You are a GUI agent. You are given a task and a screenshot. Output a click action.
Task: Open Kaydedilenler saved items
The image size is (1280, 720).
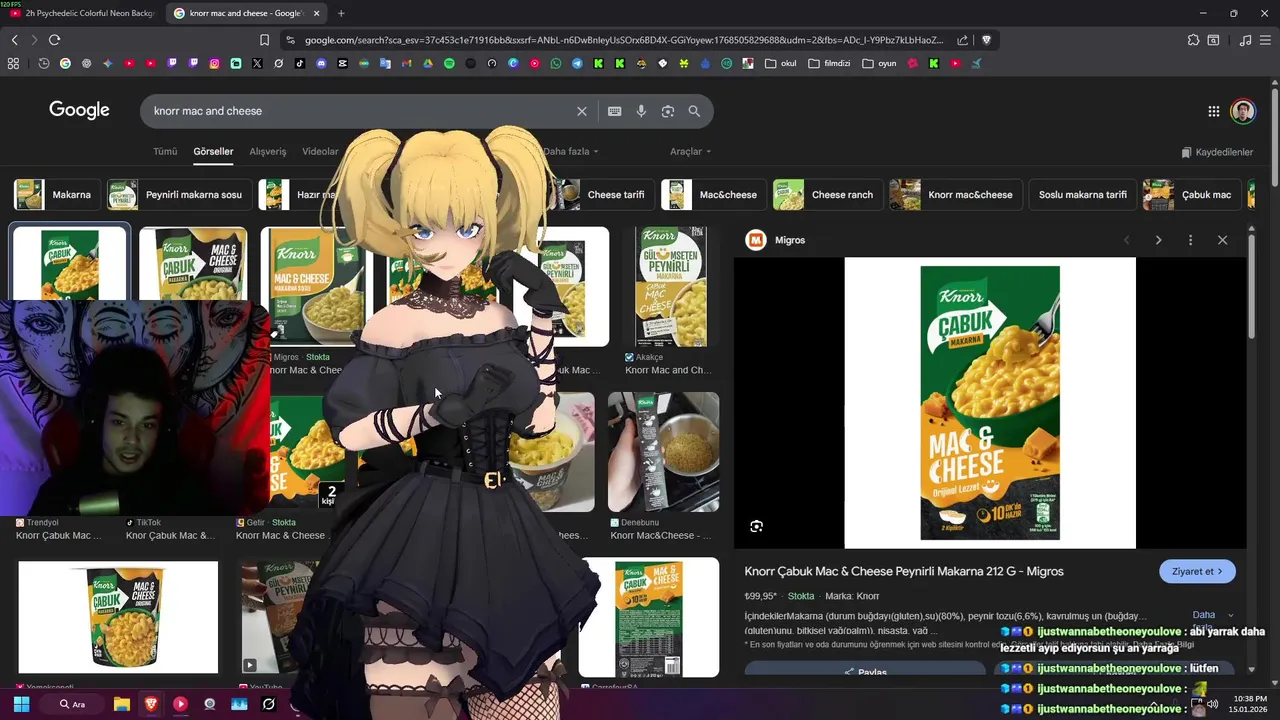click(x=1217, y=152)
